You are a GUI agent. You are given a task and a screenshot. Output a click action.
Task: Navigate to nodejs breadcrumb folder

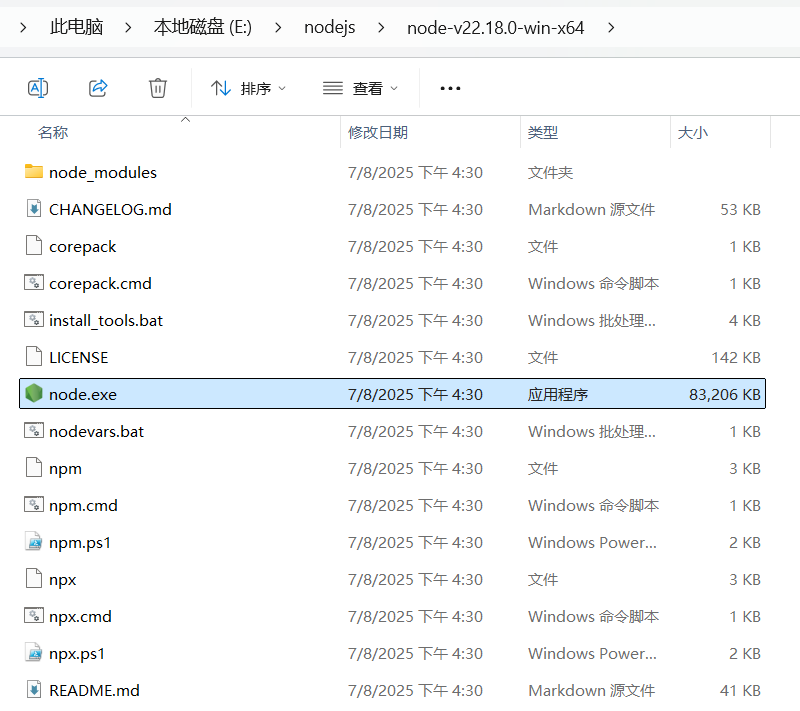point(330,27)
